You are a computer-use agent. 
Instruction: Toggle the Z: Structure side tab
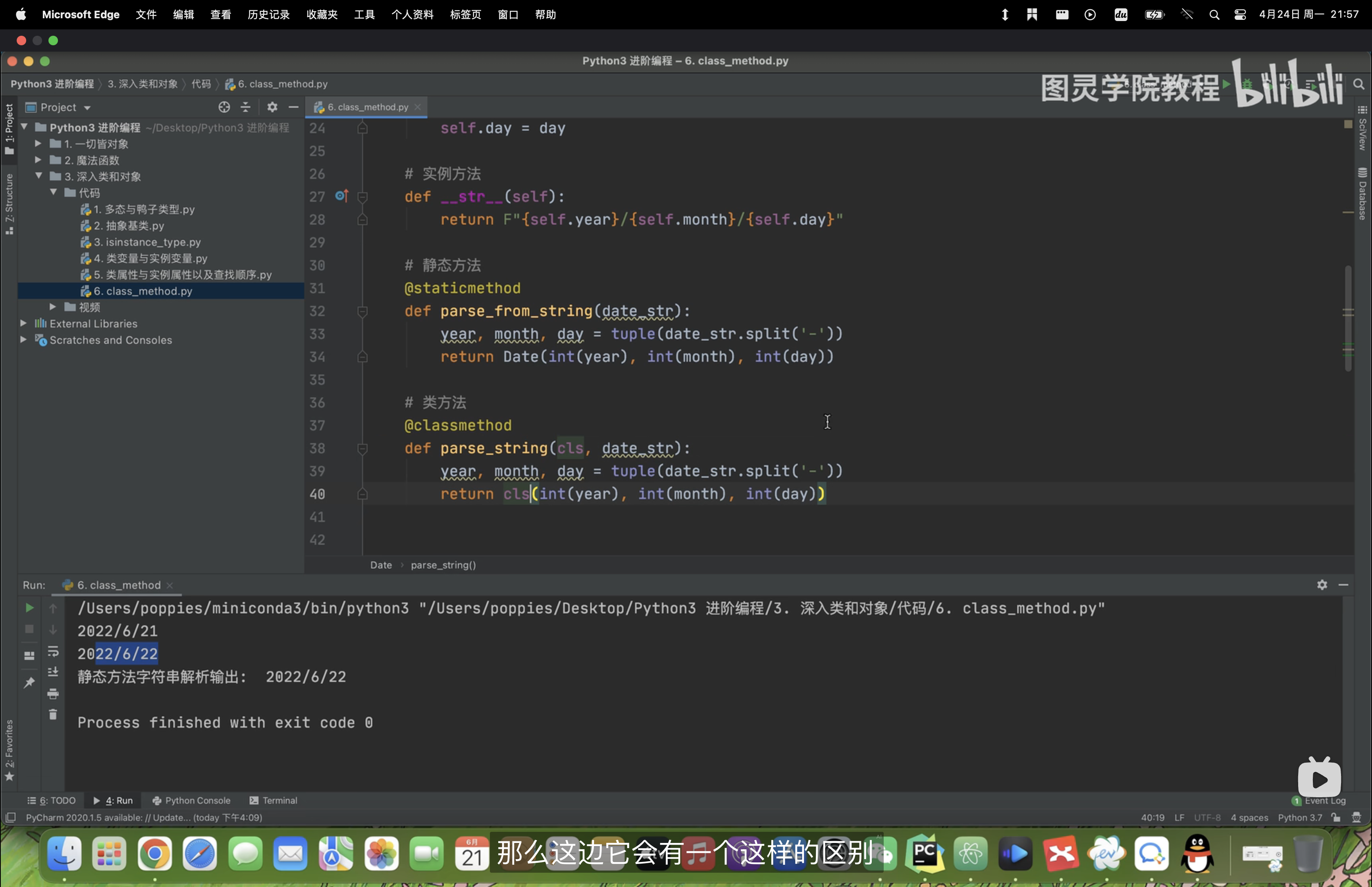tap(9, 204)
